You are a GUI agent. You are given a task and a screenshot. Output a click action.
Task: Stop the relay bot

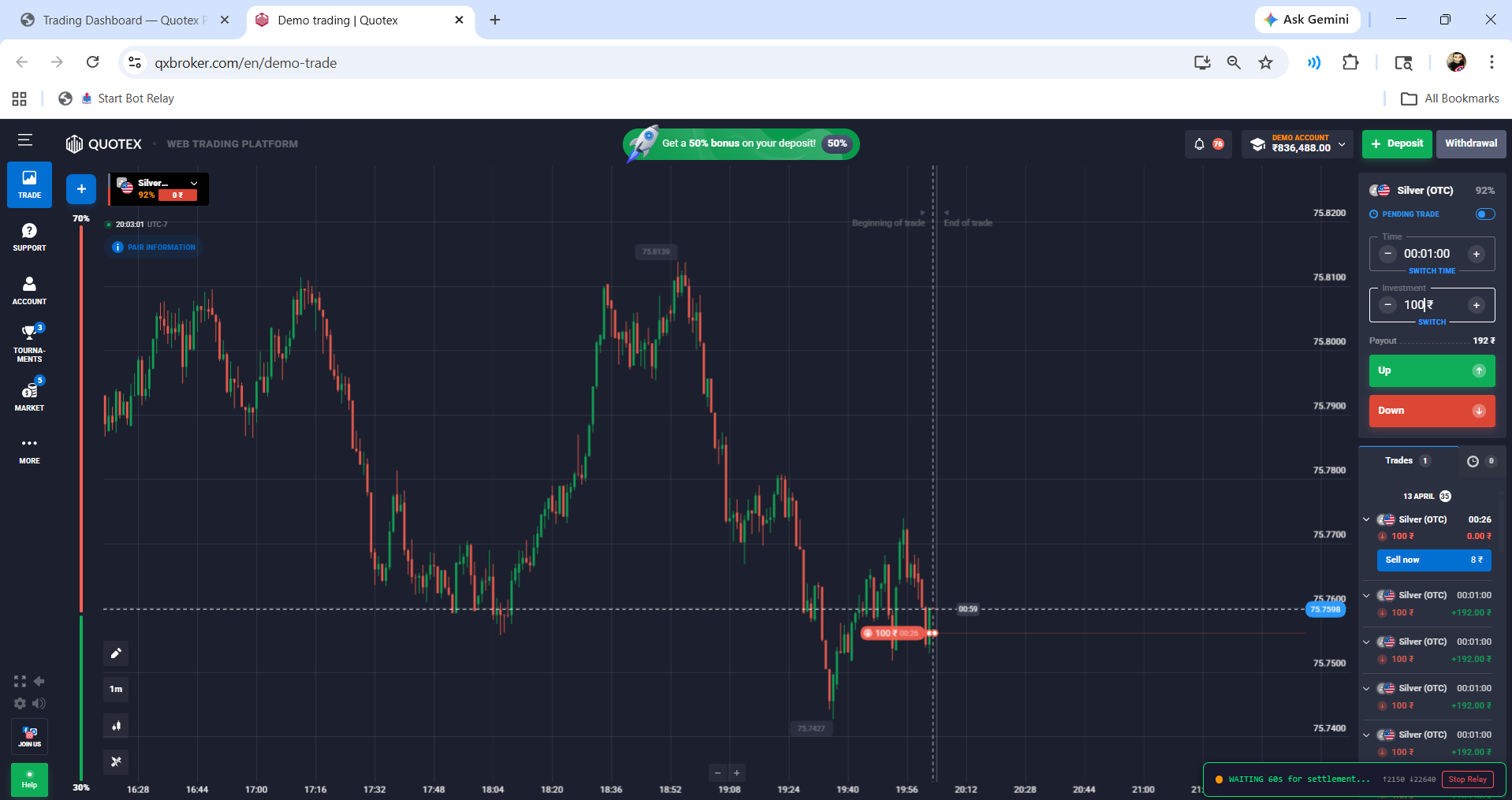click(1468, 780)
